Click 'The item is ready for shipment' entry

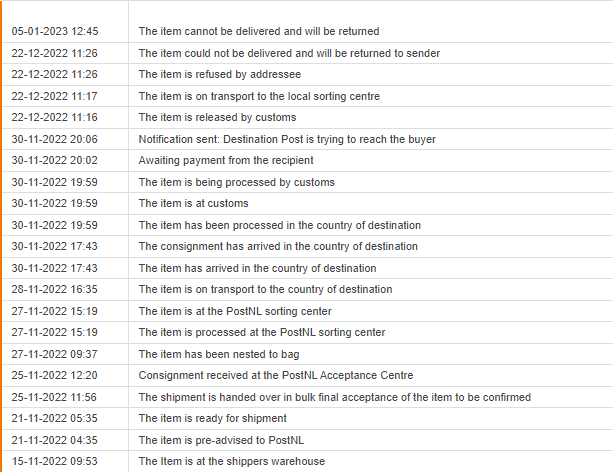tap(213, 418)
